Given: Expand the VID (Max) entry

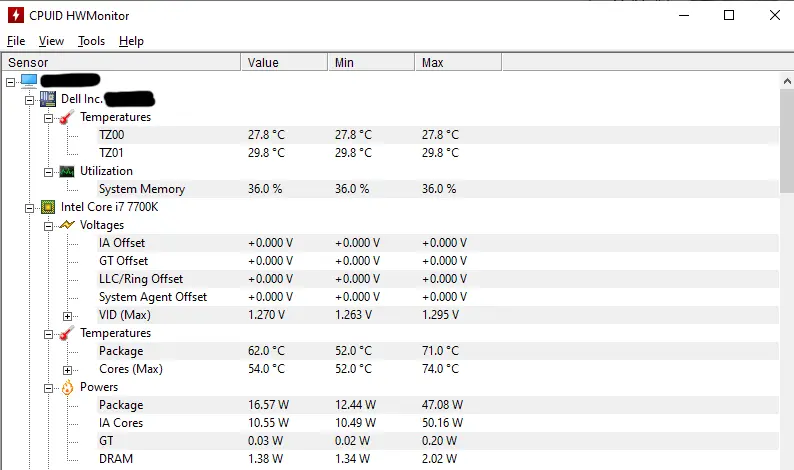Looking at the screenshot, I should click(67, 317).
